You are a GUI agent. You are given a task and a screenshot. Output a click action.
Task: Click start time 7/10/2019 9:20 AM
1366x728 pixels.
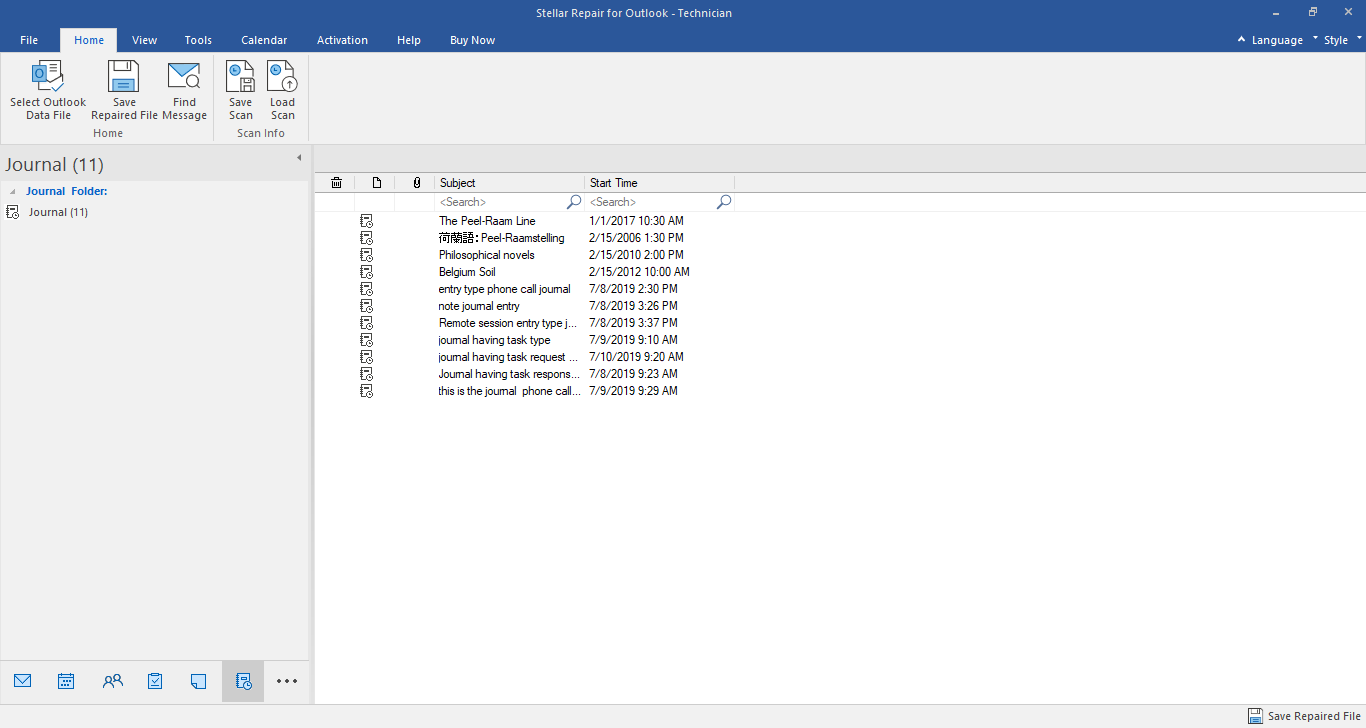(x=637, y=357)
